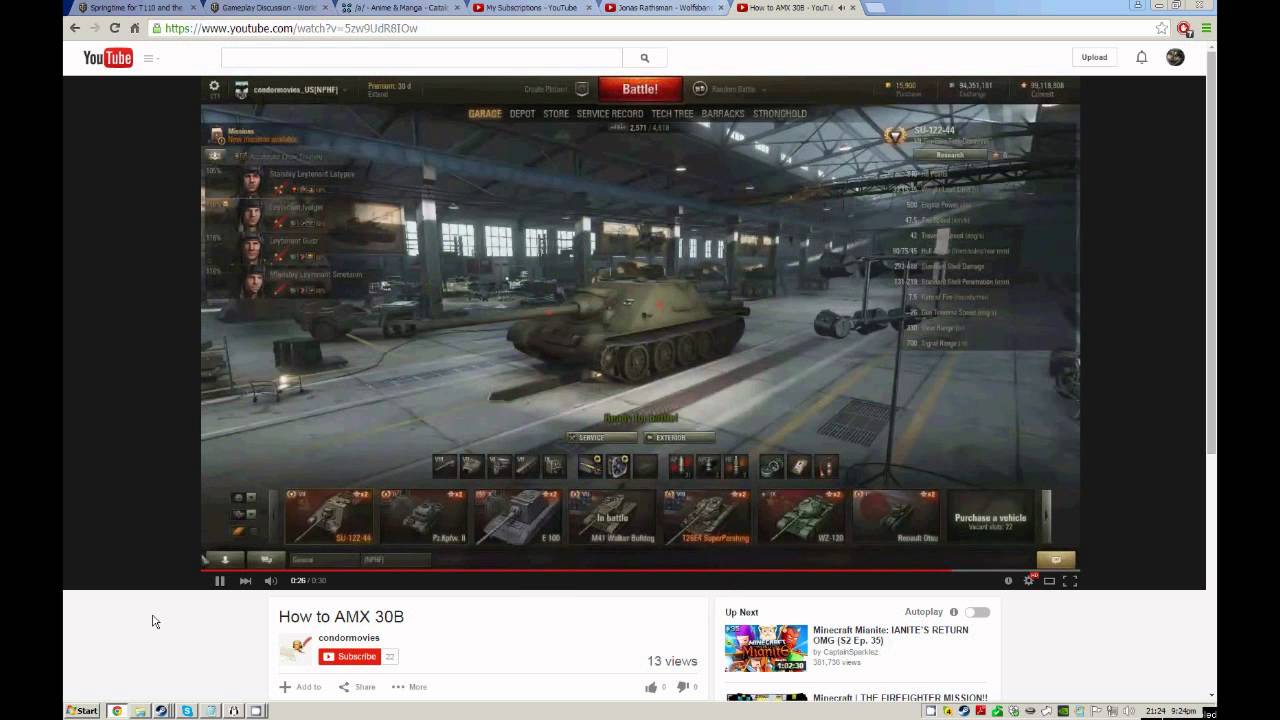Click the address bar URL
Image resolution: width=1280 pixels, height=720 pixels.
click(292, 28)
